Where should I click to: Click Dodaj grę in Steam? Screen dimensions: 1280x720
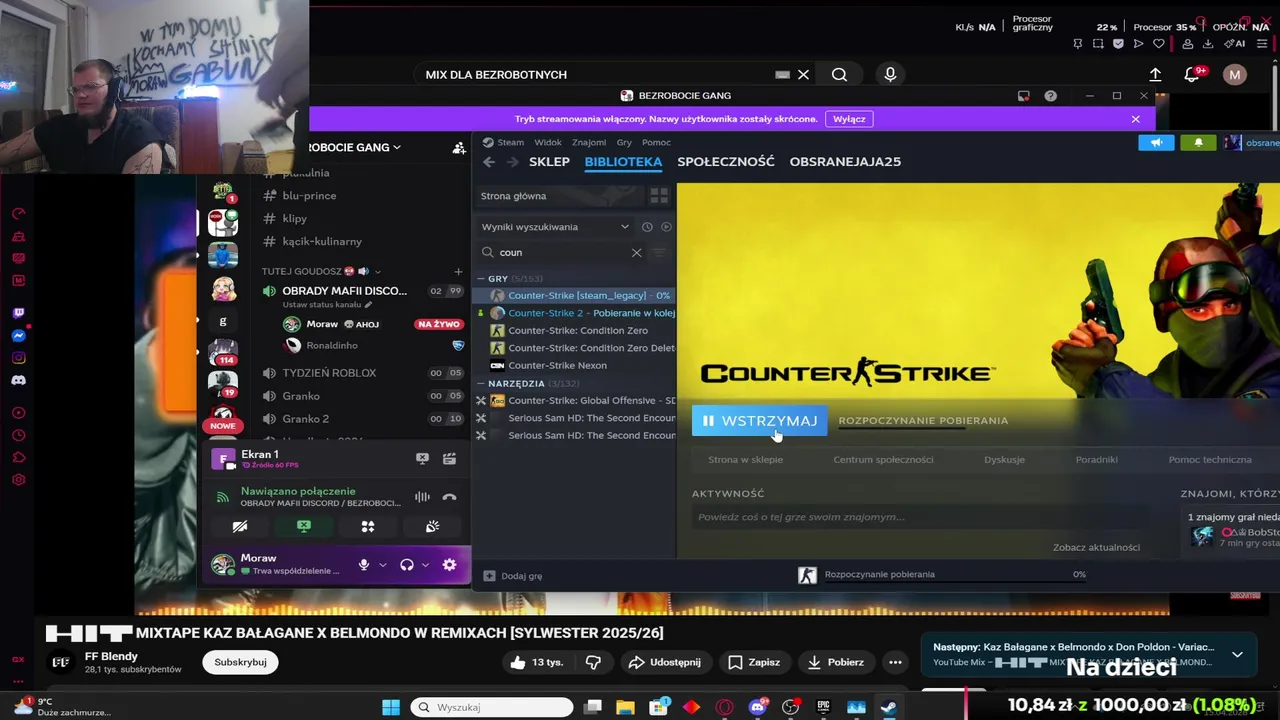click(513, 576)
